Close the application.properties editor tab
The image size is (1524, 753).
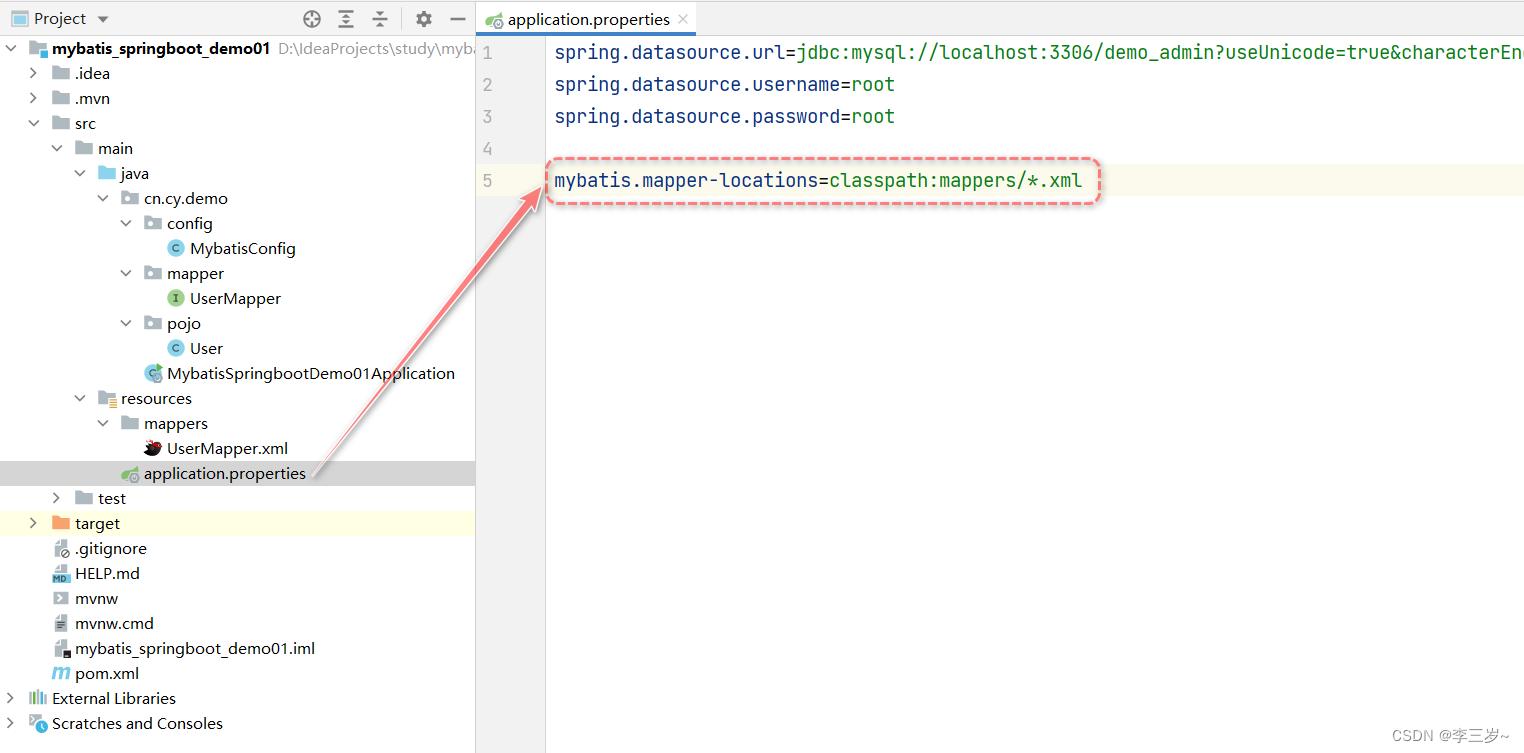point(682,19)
